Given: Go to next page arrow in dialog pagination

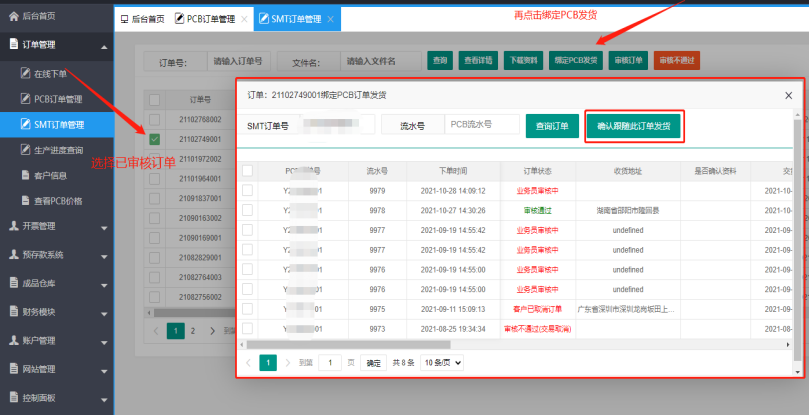Looking at the screenshot, I should click(x=287, y=362).
